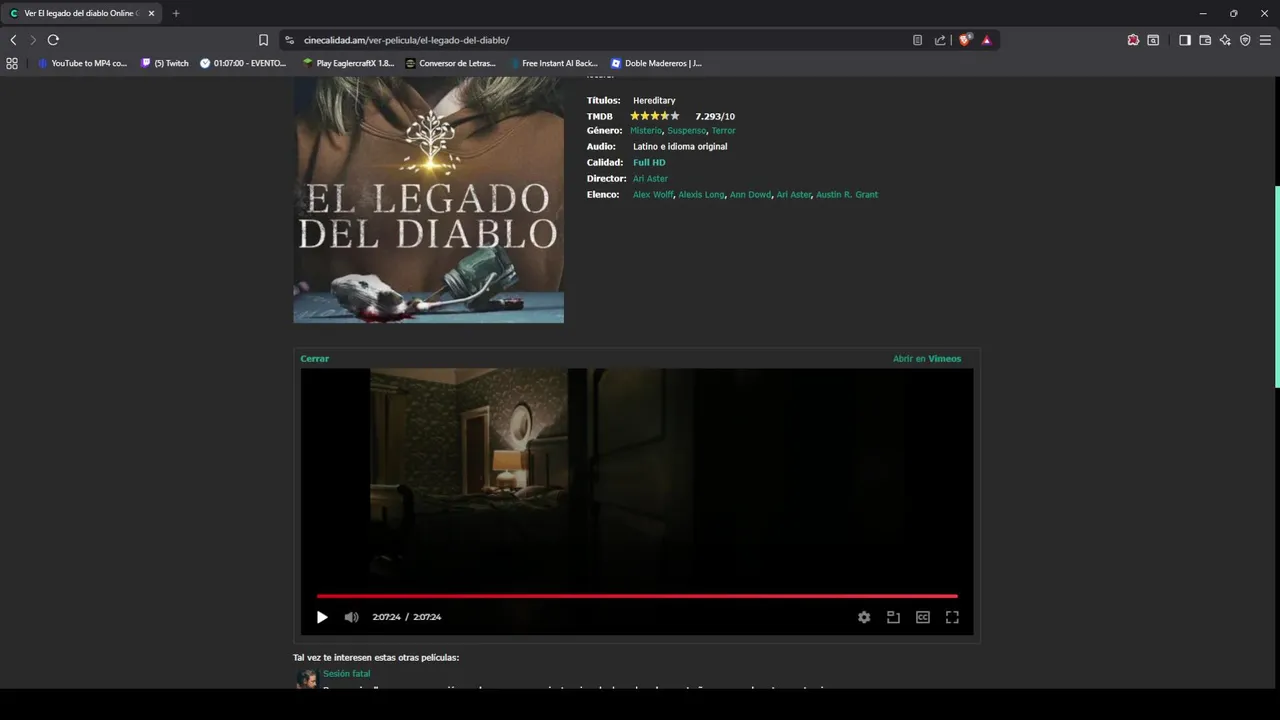Open the Leo AI sparkle icon
This screenshot has height=720, width=1280.
tap(1225, 40)
